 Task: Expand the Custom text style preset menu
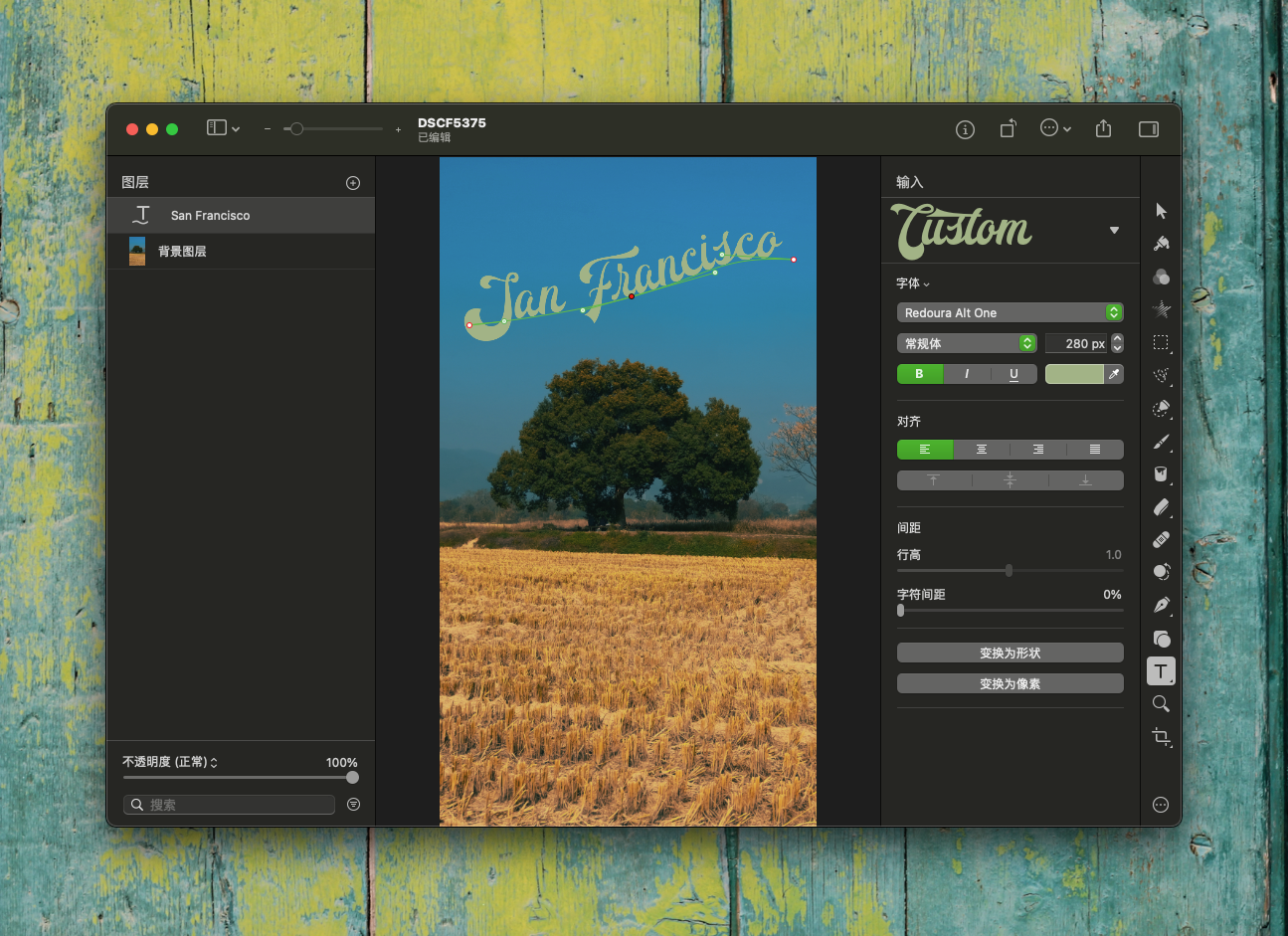point(1114,231)
